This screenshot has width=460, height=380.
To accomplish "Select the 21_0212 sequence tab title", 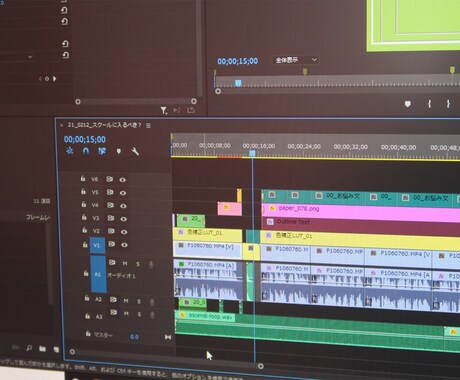I will coord(104,125).
